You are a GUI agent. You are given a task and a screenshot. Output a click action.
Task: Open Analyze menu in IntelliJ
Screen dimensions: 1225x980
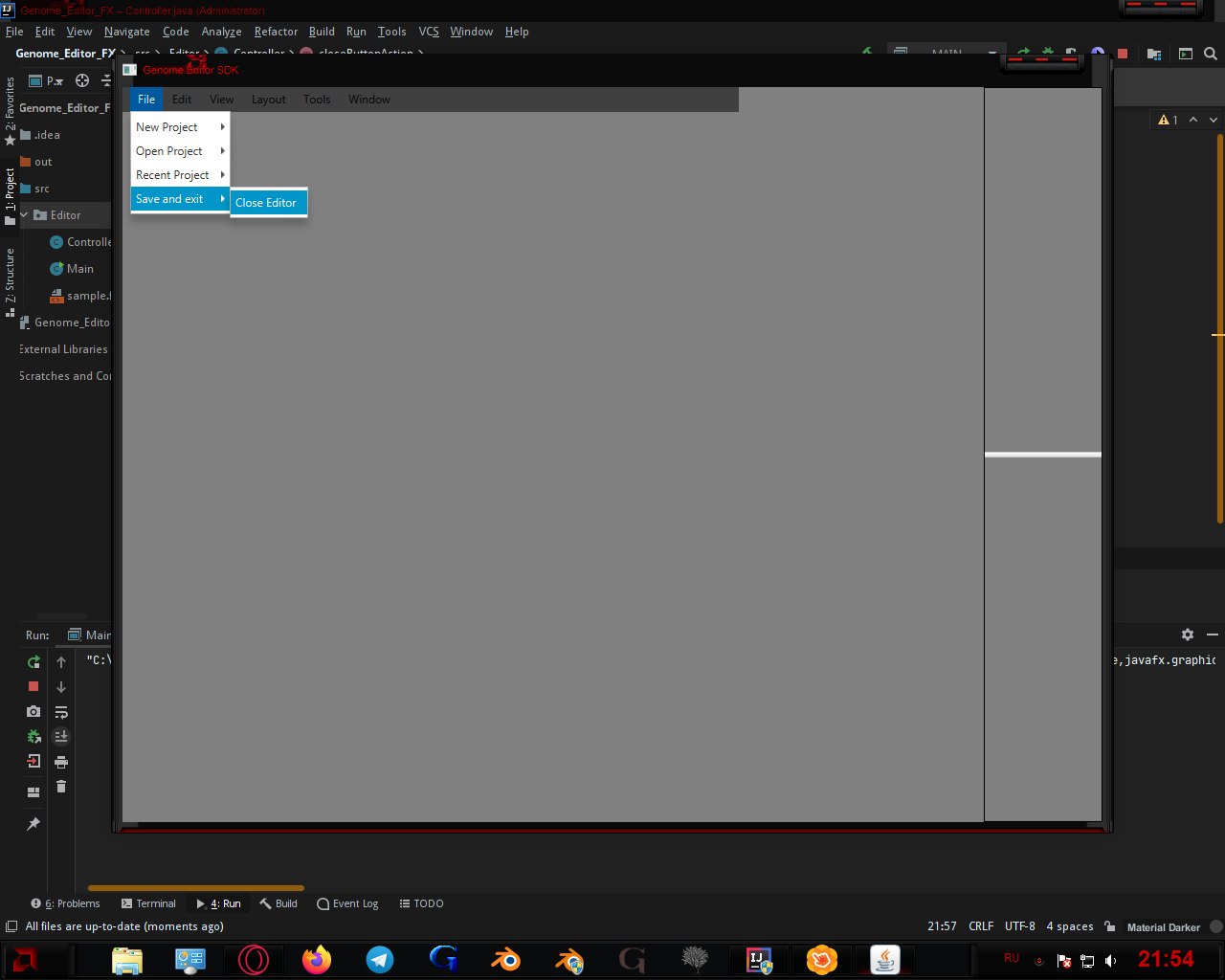221,32
